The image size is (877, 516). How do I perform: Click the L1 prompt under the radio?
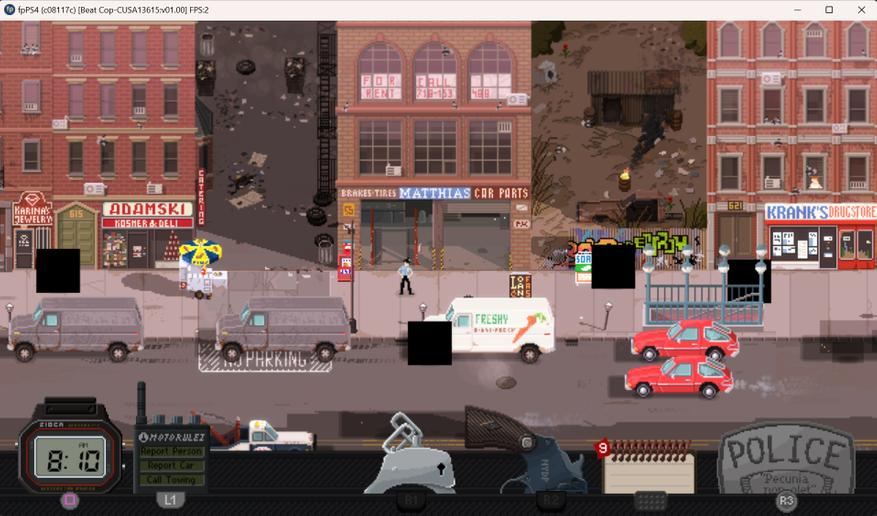[x=170, y=499]
